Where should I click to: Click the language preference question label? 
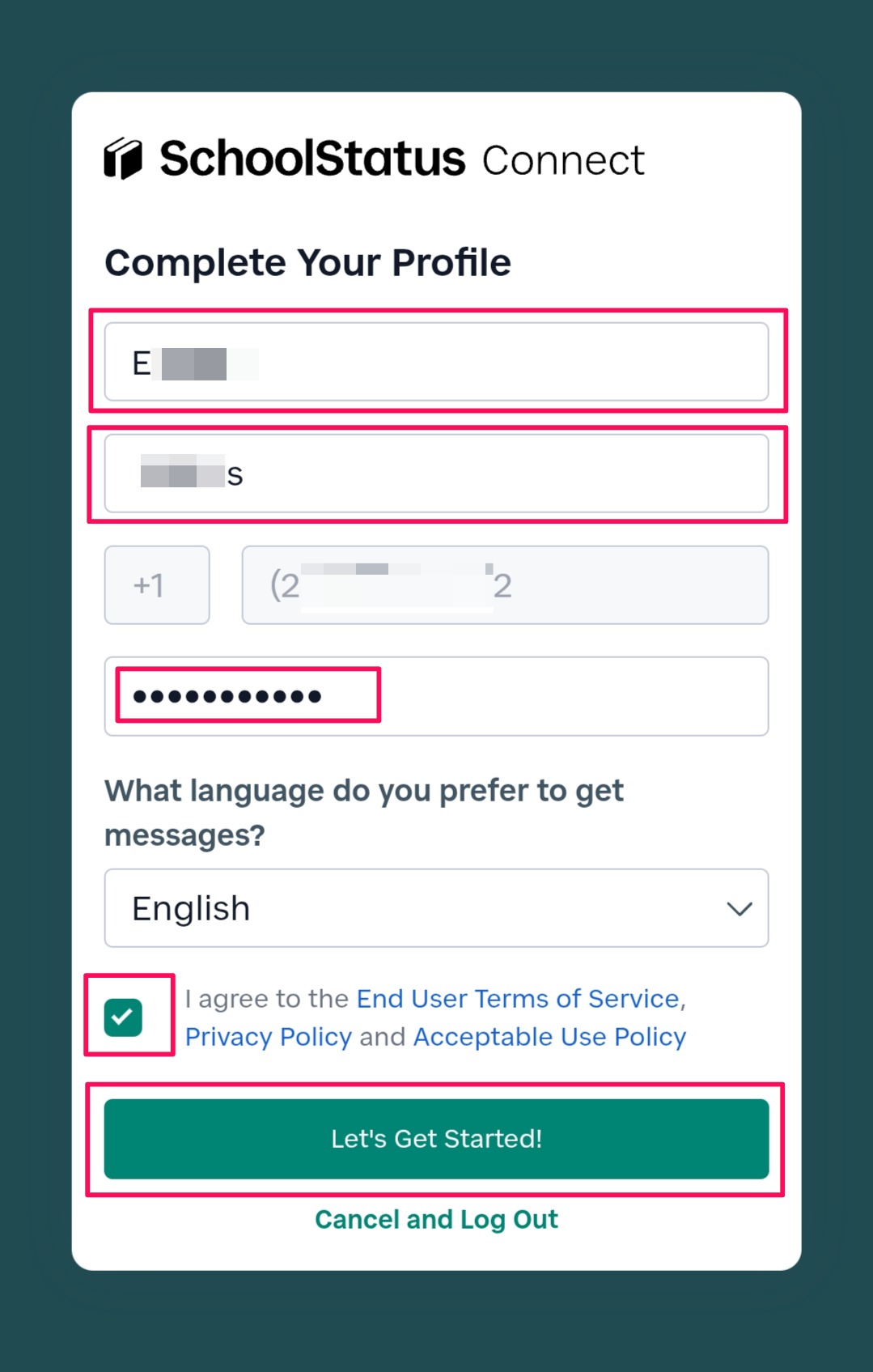[x=364, y=812]
